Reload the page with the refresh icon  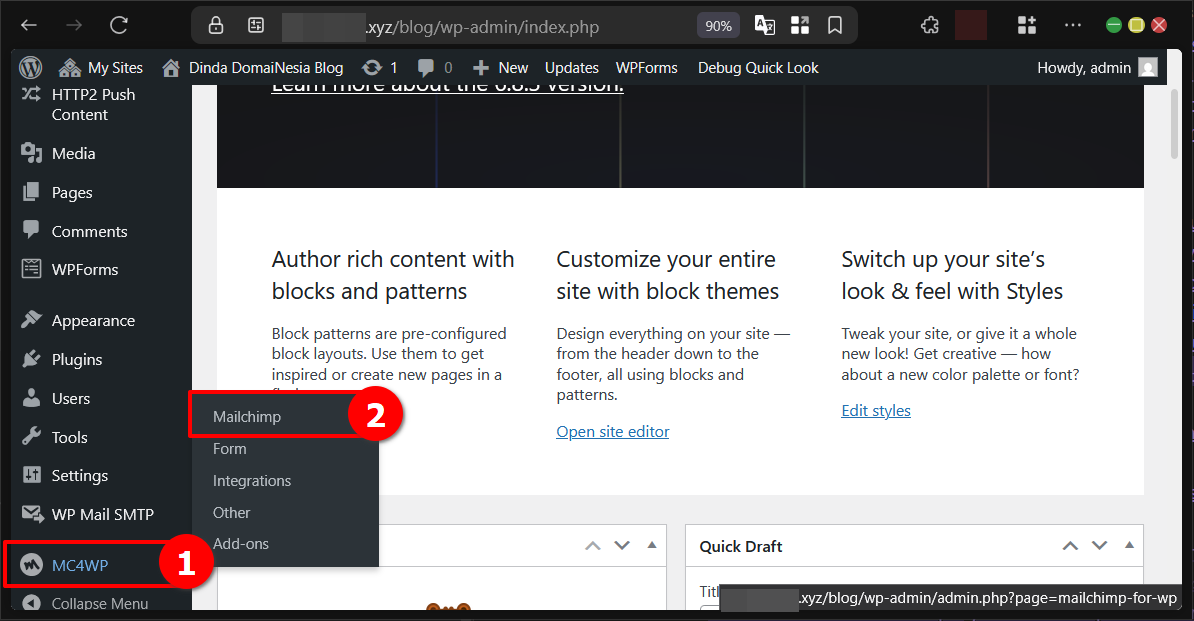click(x=118, y=25)
